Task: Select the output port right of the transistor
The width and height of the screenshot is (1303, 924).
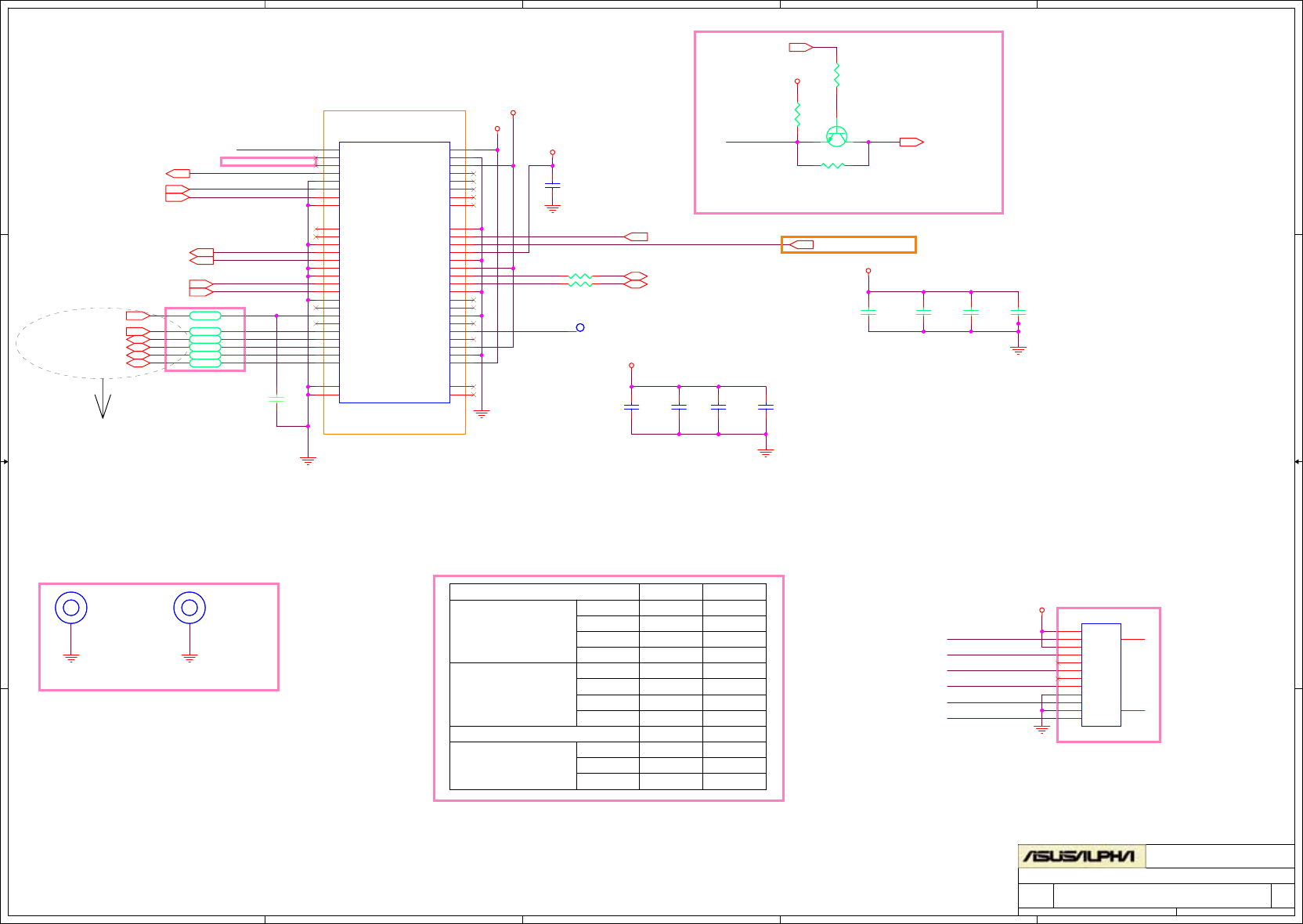Action: pos(911,142)
